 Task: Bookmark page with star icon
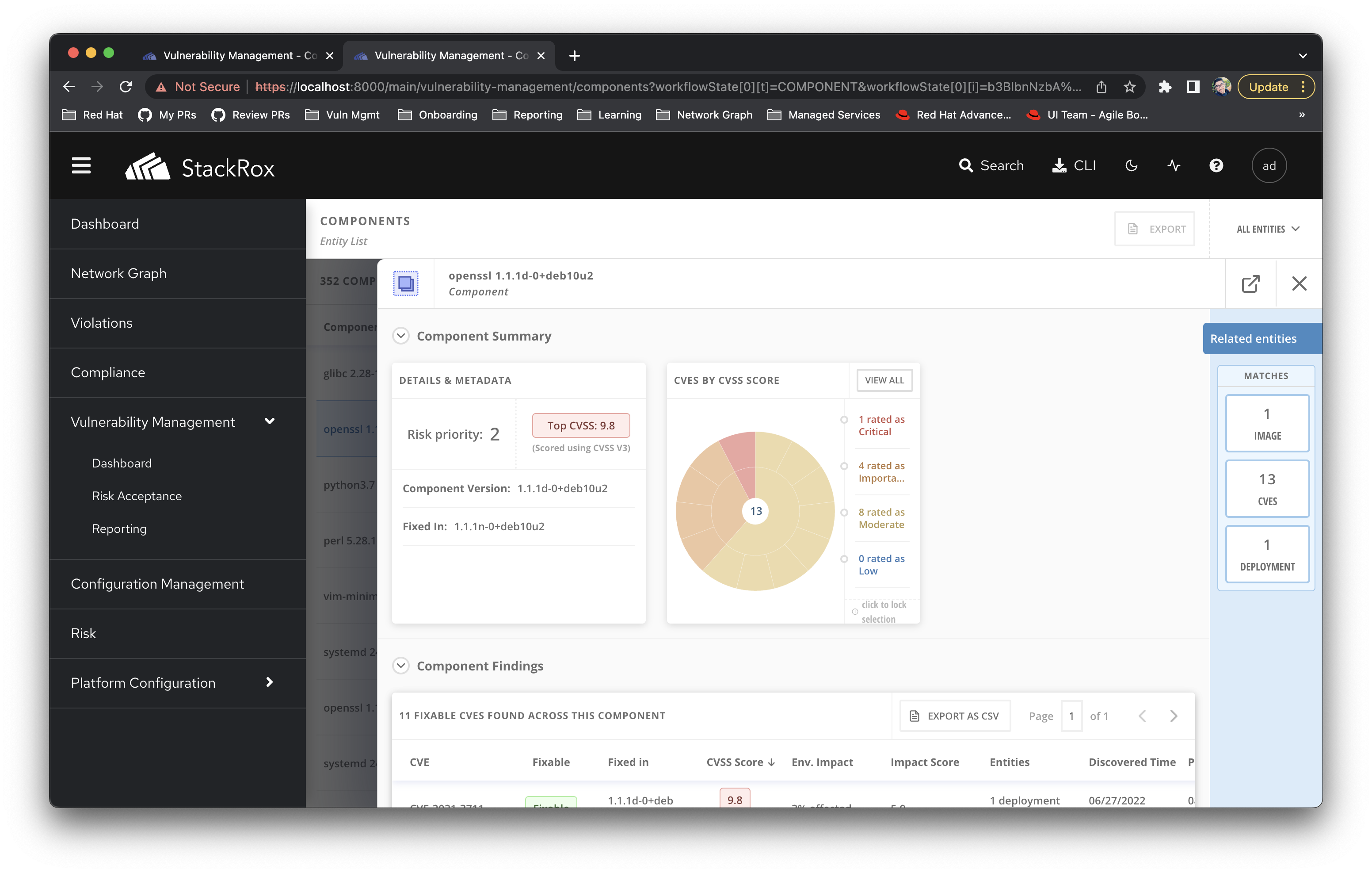click(1130, 87)
